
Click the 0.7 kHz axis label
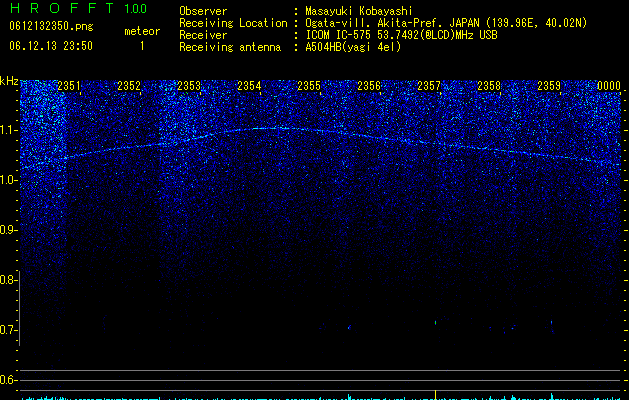8,330
